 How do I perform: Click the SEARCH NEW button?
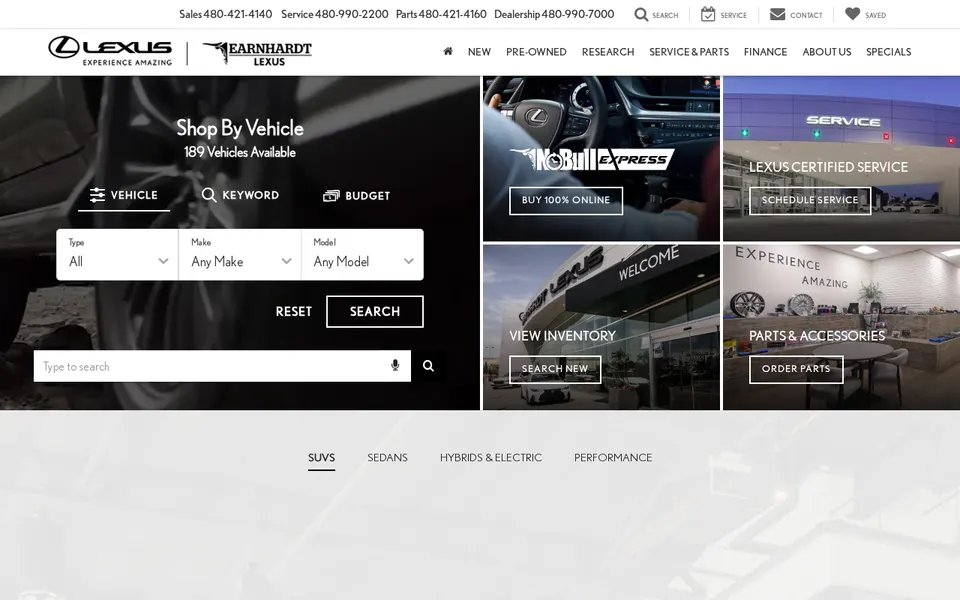pos(555,369)
